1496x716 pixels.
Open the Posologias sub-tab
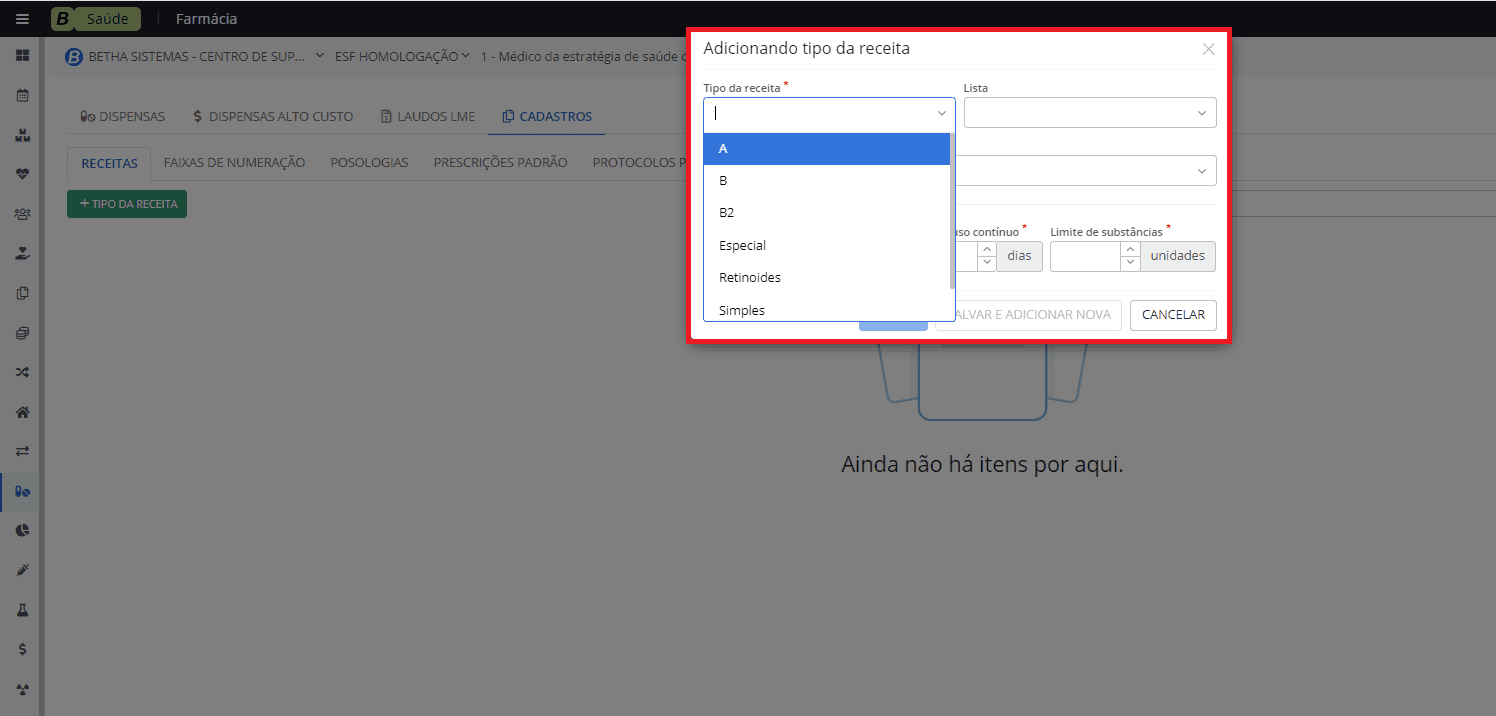click(x=369, y=162)
